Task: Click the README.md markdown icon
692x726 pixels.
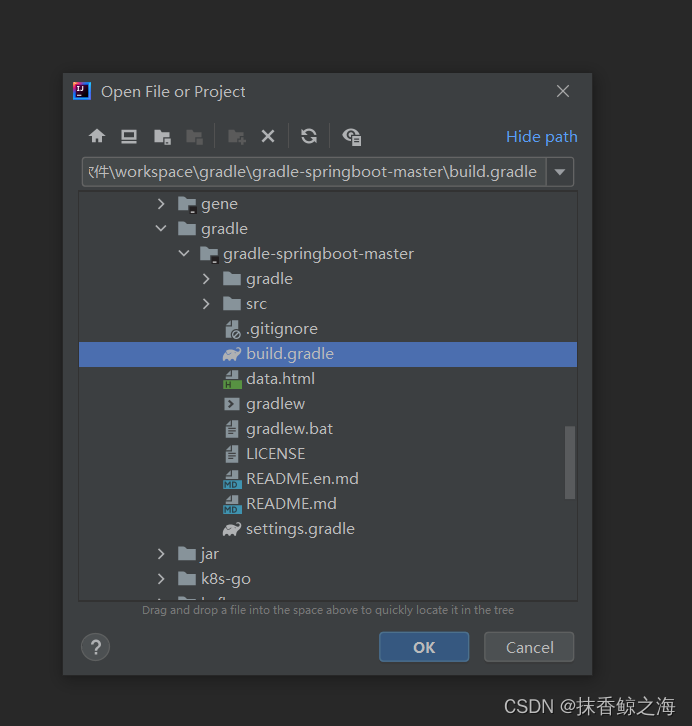Action: pos(232,504)
